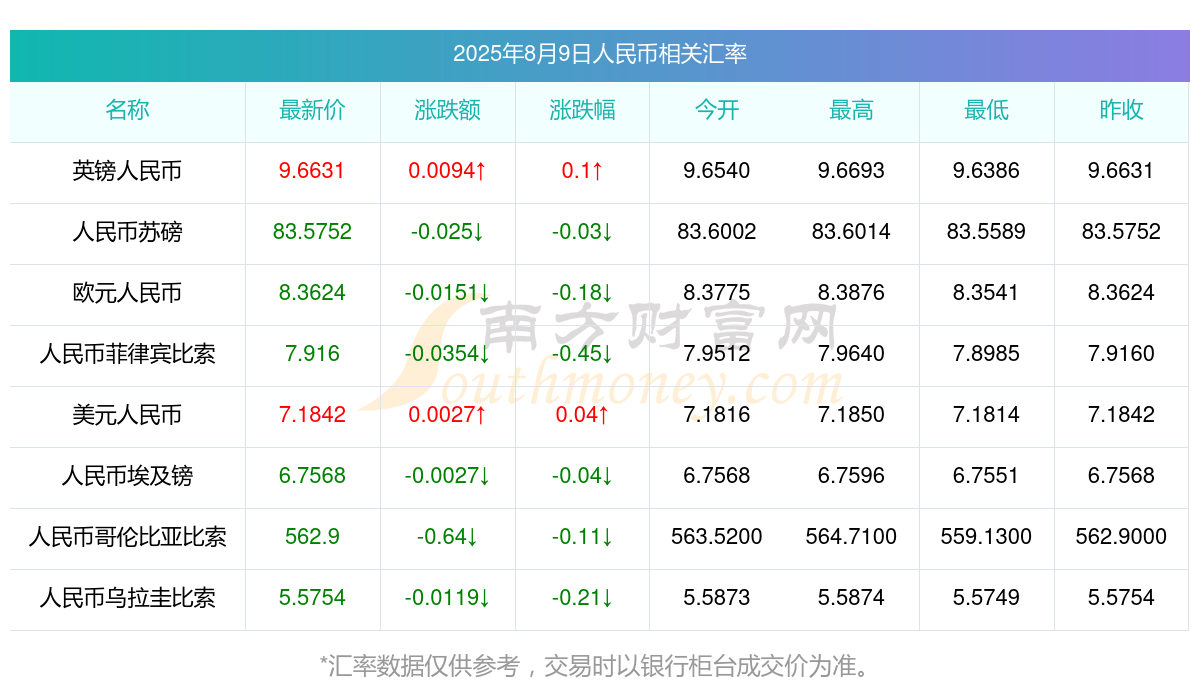Click latest price 5.5754 in green
Viewport: 1200px width, 698px height.
pos(312,598)
